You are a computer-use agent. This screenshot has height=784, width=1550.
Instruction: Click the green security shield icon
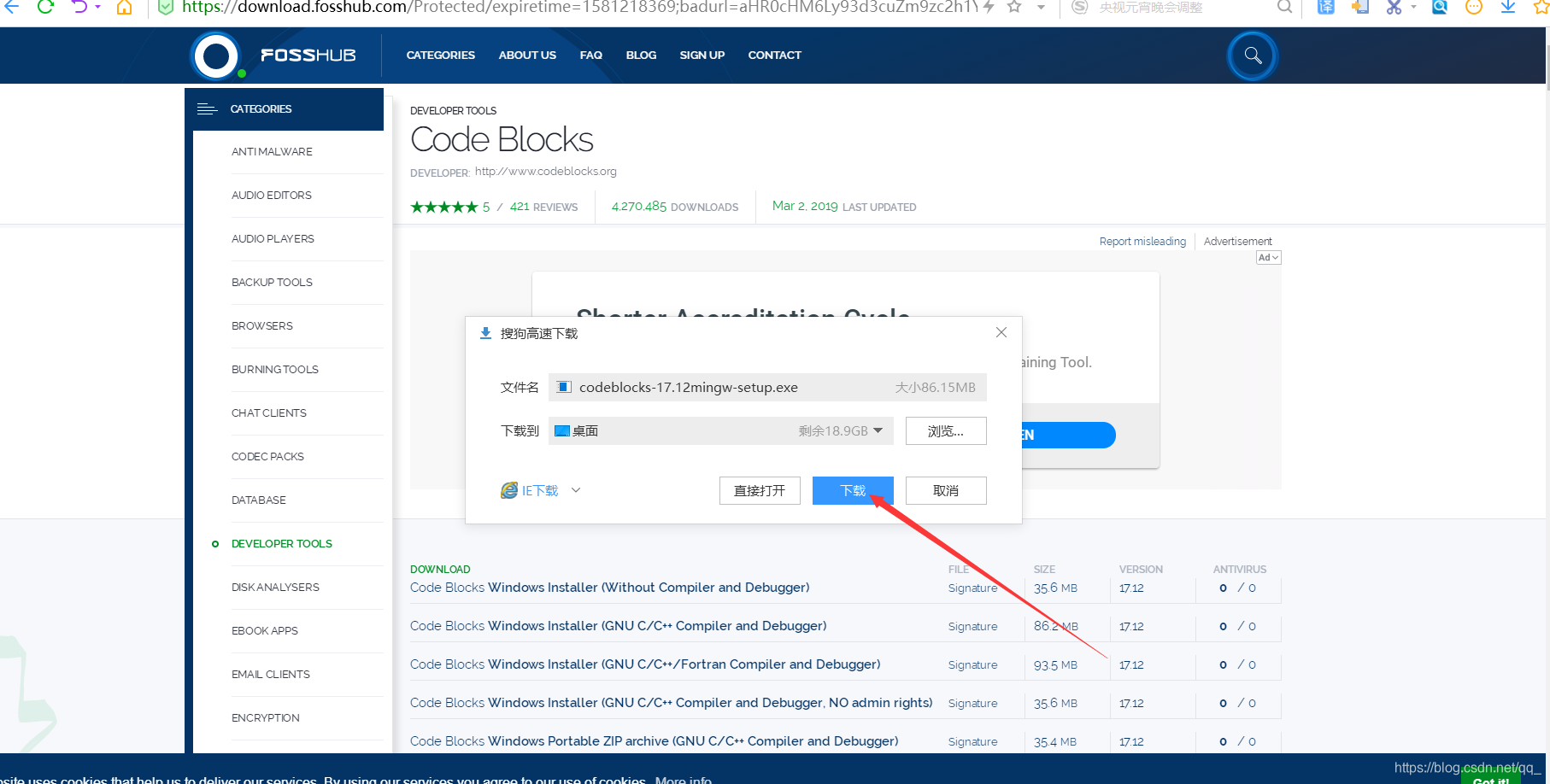point(166,7)
